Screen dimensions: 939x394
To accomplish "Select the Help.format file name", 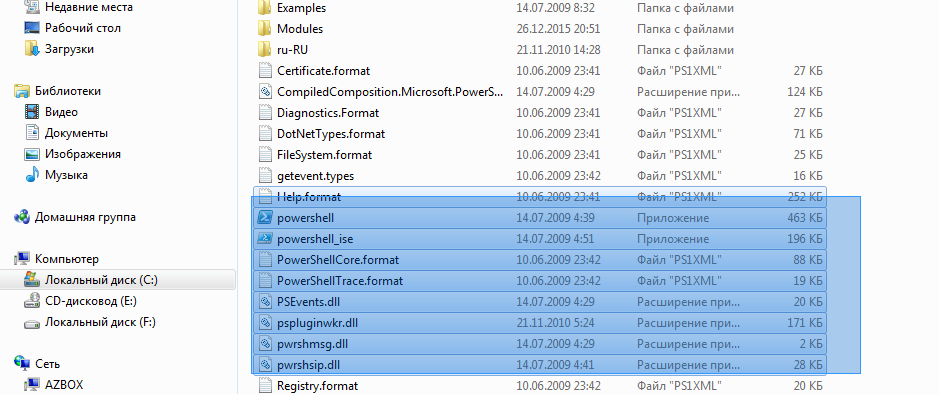I will pyautogui.click(x=309, y=196).
